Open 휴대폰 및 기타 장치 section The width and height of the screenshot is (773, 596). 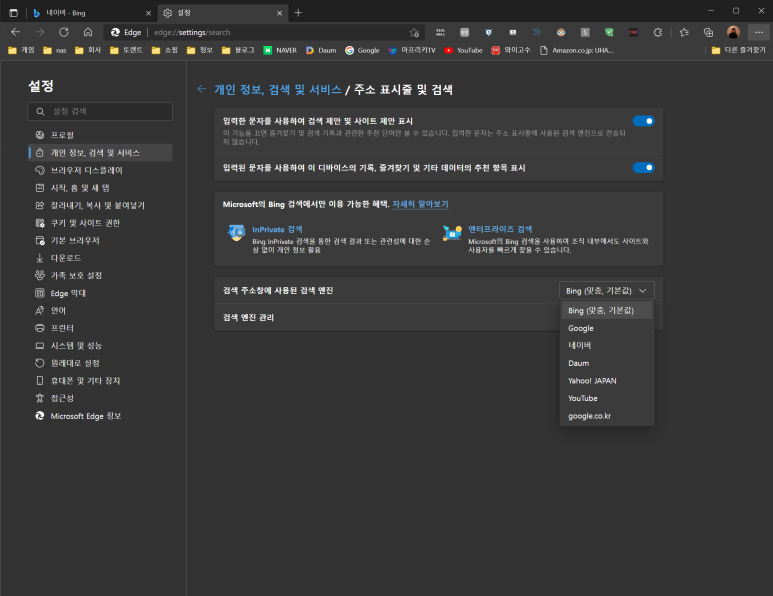(100, 381)
